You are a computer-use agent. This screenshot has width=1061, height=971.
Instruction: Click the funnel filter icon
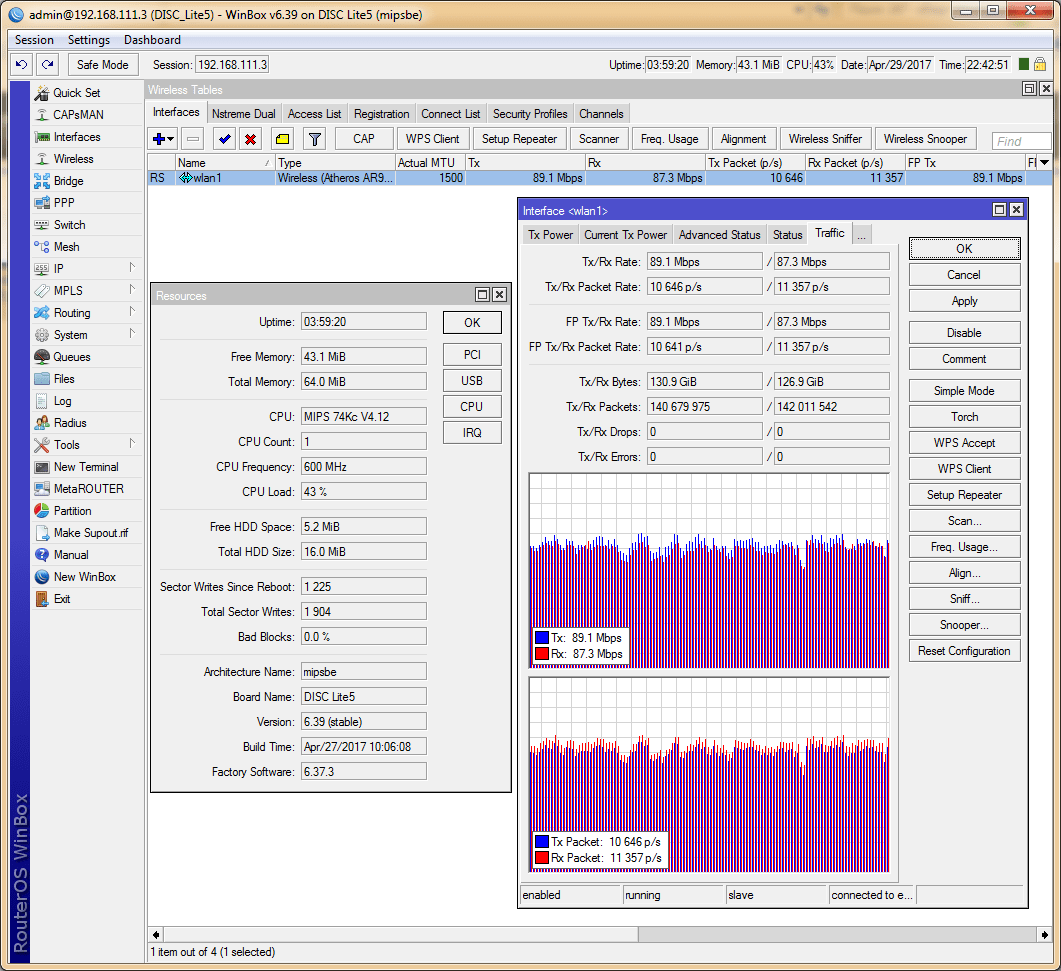pos(314,140)
